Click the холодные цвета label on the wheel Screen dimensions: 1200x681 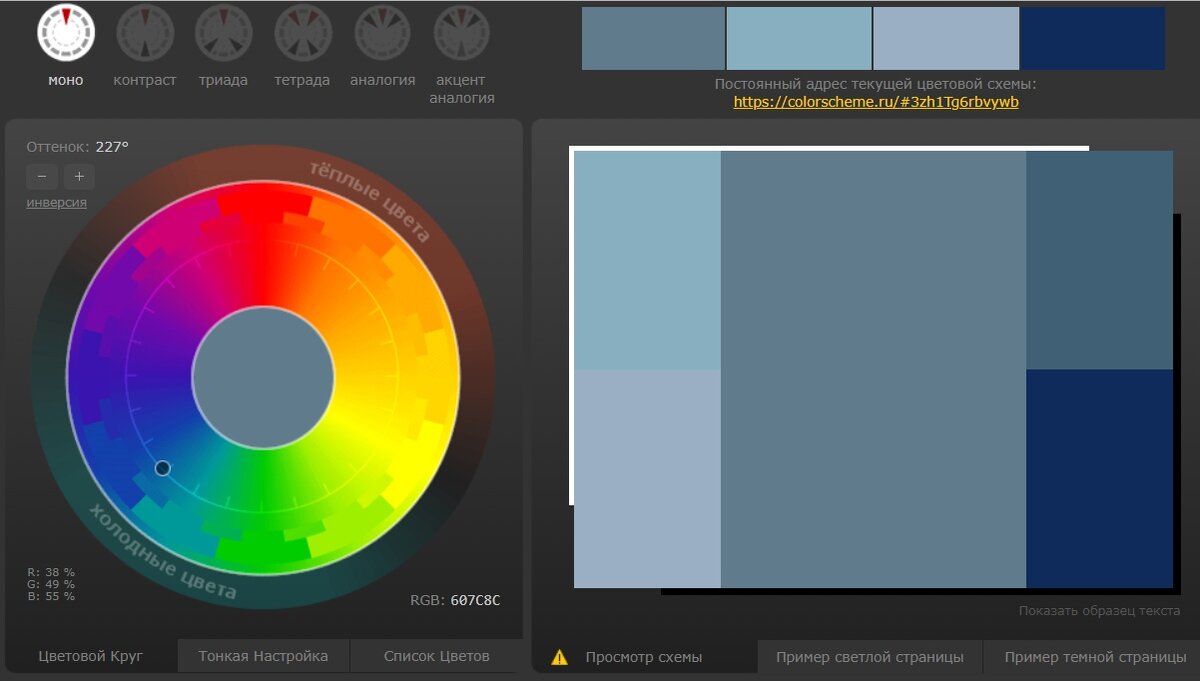163,552
